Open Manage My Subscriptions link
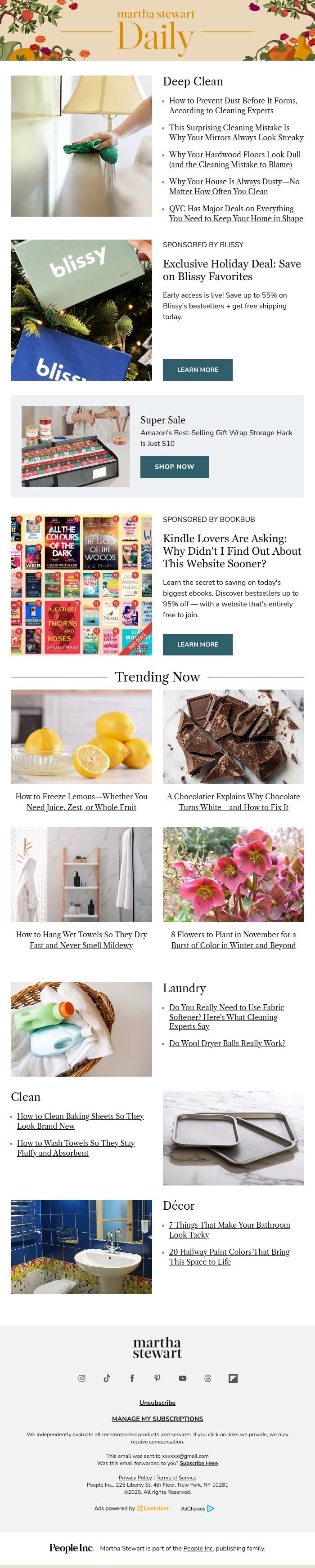Viewport: 315px width, 1568px height. (x=157, y=1418)
